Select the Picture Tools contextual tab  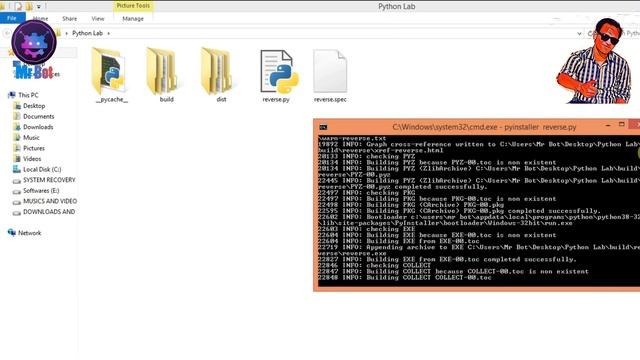[133, 6]
